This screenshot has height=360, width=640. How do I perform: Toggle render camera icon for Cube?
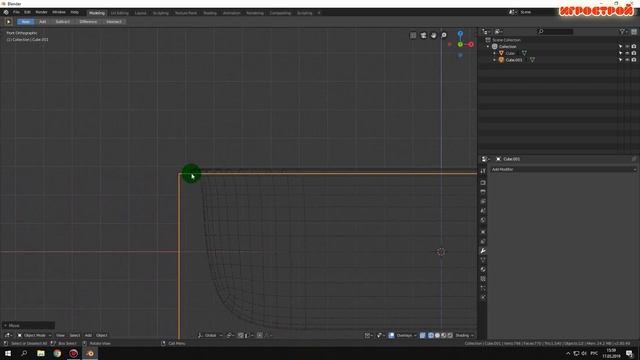point(634,53)
